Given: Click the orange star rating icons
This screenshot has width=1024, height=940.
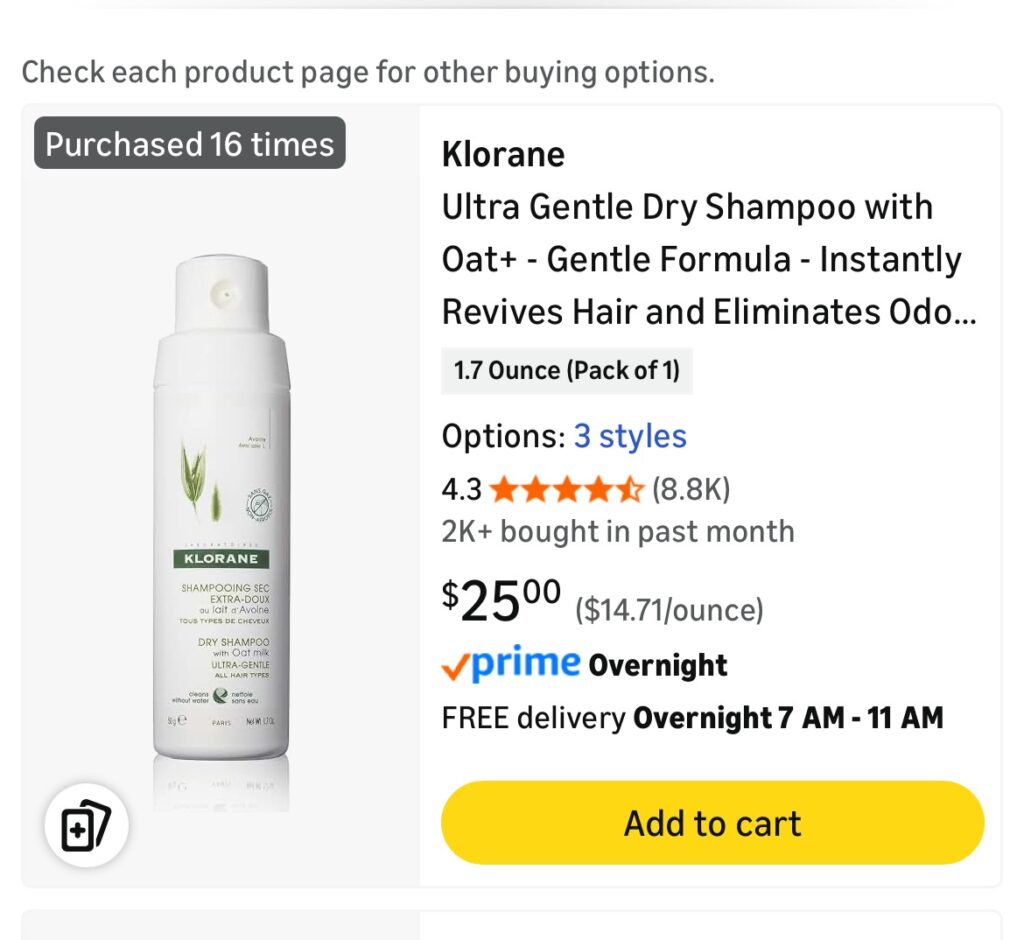Looking at the screenshot, I should point(566,490).
